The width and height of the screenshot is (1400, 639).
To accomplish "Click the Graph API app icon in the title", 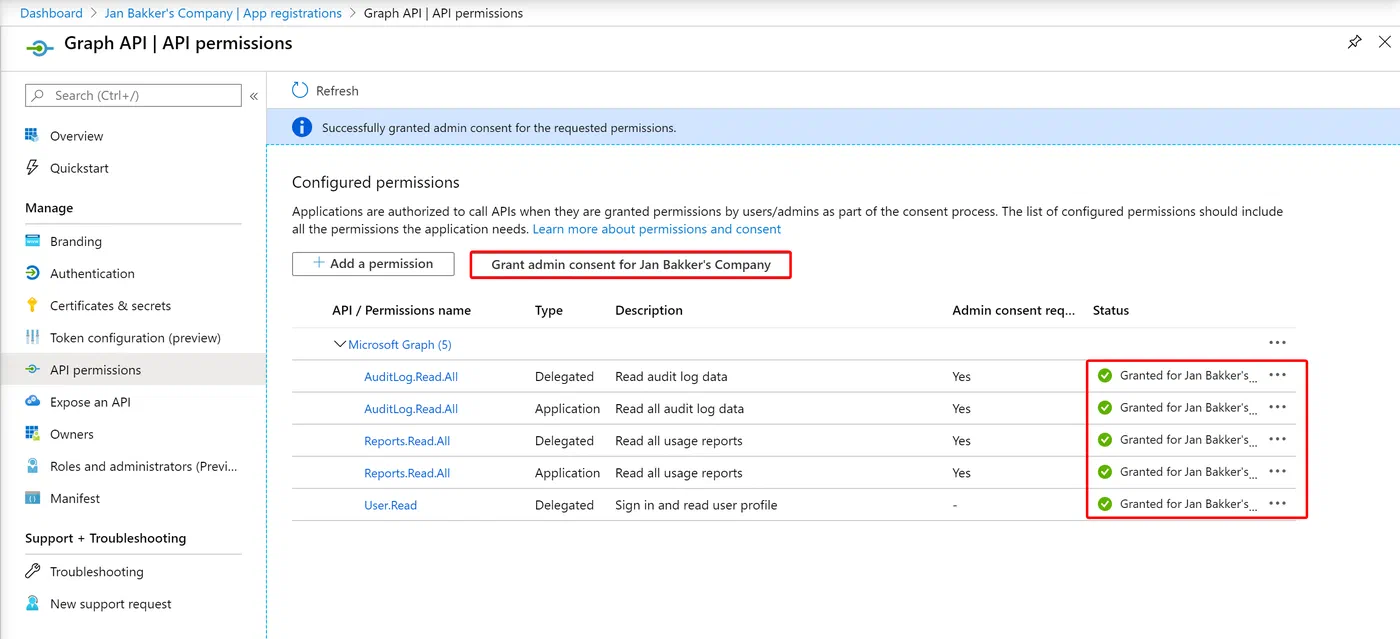I will (39, 46).
